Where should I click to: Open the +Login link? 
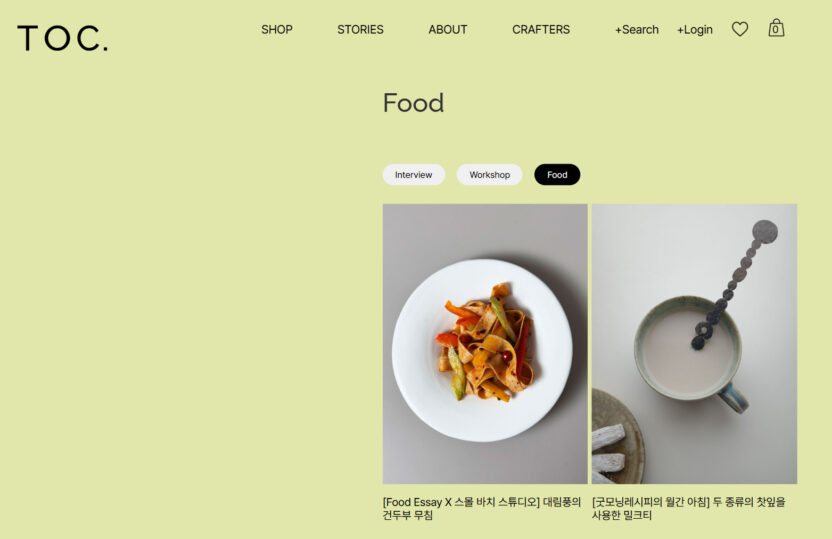point(695,30)
